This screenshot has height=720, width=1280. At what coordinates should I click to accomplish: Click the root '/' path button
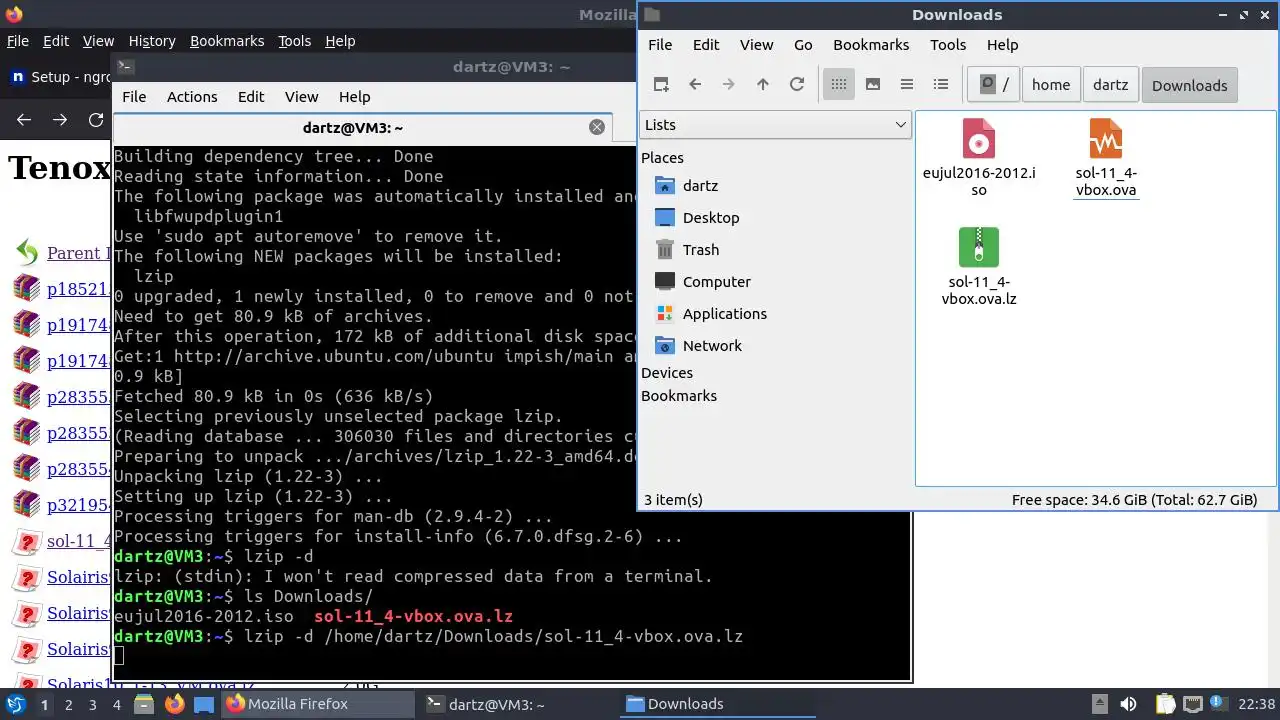(x=993, y=85)
